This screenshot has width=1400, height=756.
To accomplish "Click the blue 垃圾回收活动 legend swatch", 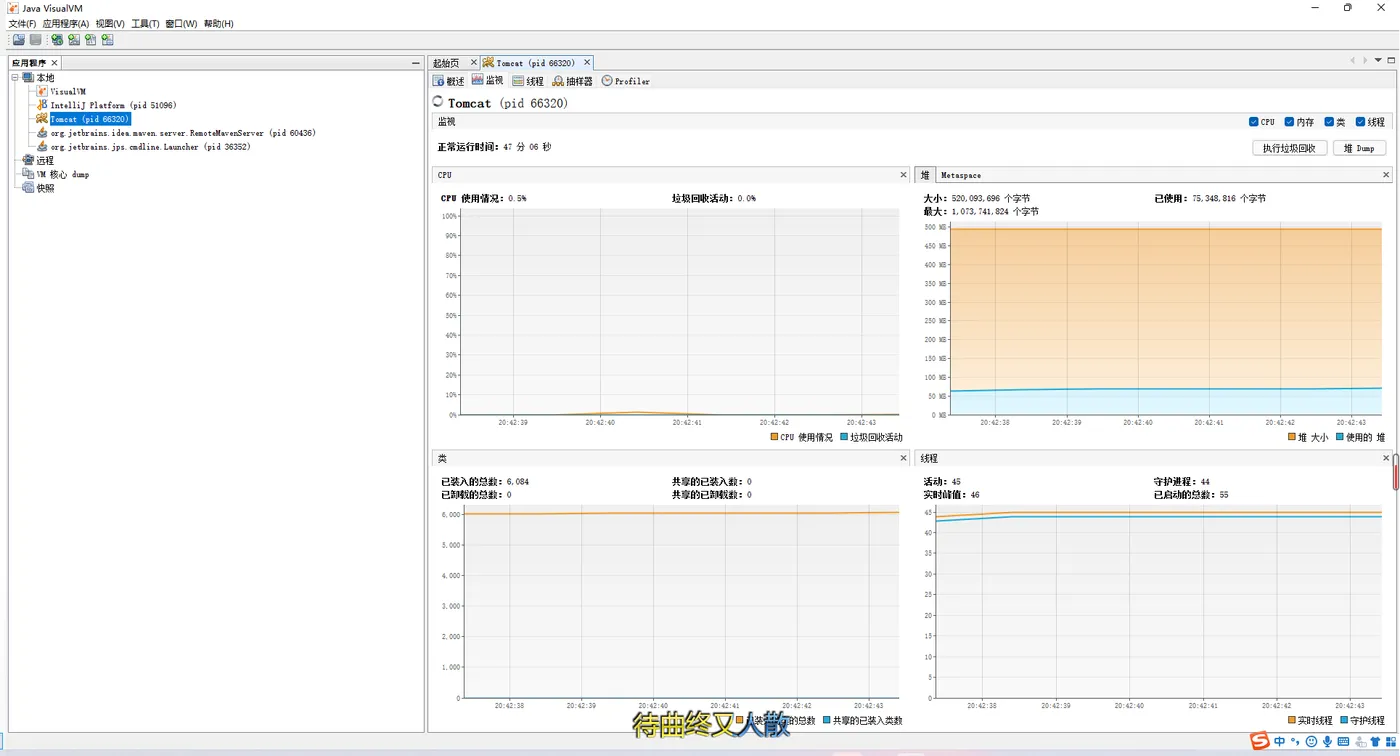I will click(844, 437).
